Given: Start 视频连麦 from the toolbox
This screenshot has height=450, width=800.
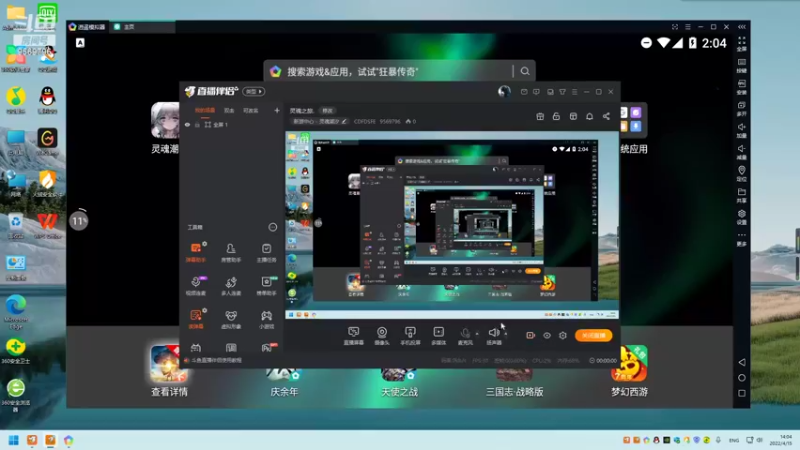Looking at the screenshot, I should point(196,286).
